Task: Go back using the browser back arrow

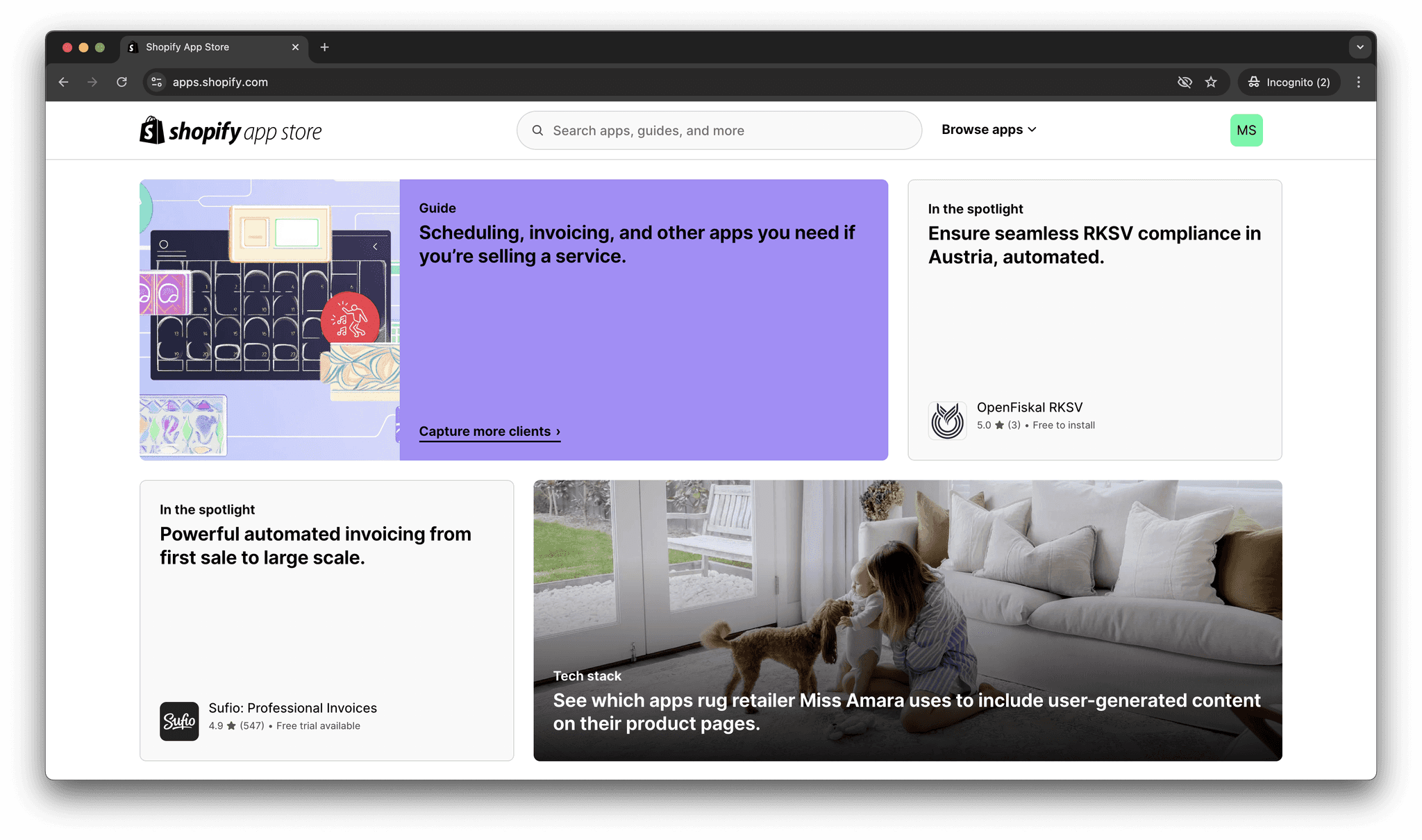Action: point(64,82)
